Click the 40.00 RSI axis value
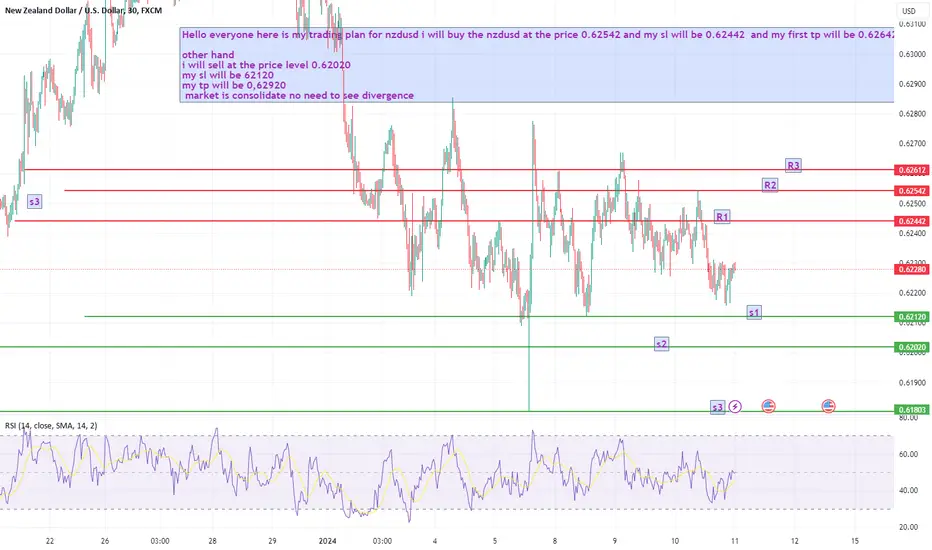 908,491
